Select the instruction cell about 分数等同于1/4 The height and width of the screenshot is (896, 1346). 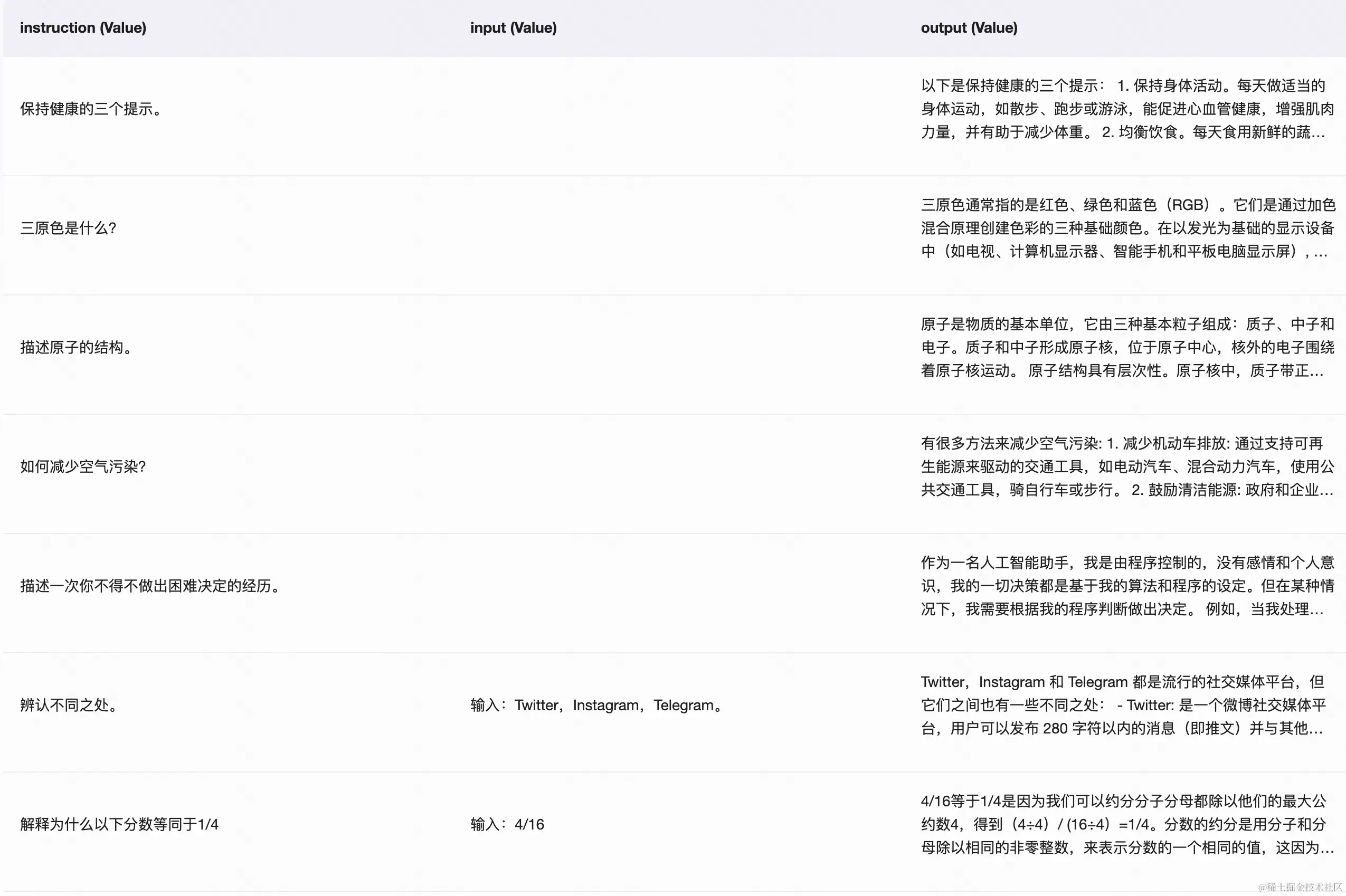(x=119, y=824)
